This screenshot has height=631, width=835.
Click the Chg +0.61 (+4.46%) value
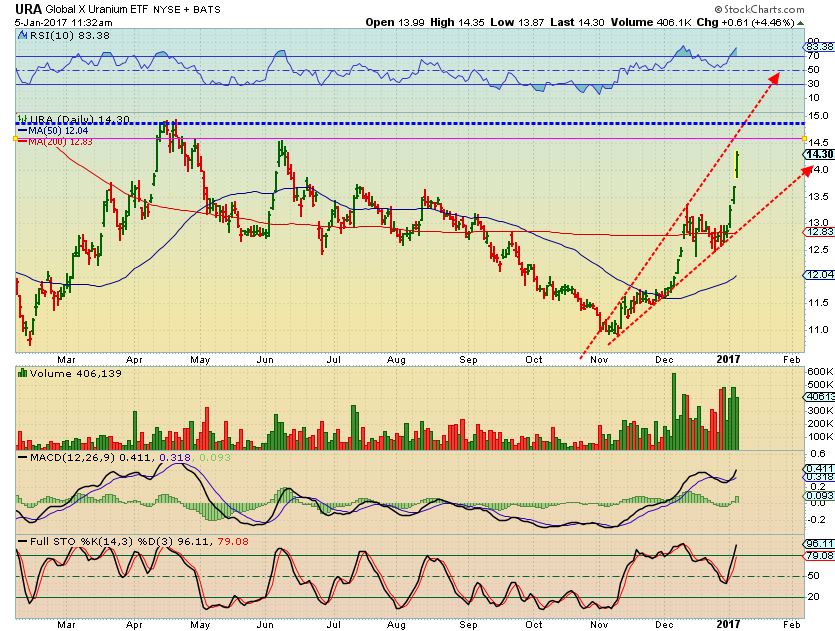(746, 22)
